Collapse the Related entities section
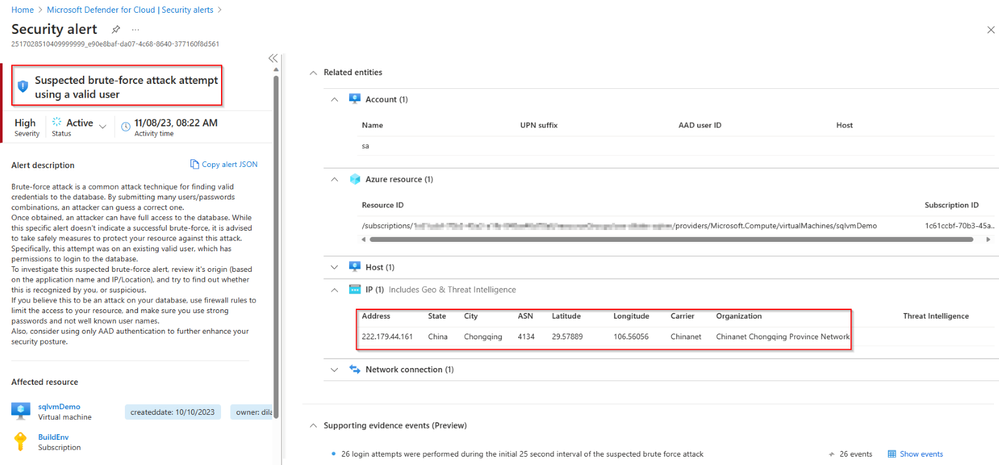The width and height of the screenshot is (999, 465). pyautogui.click(x=312, y=73)
